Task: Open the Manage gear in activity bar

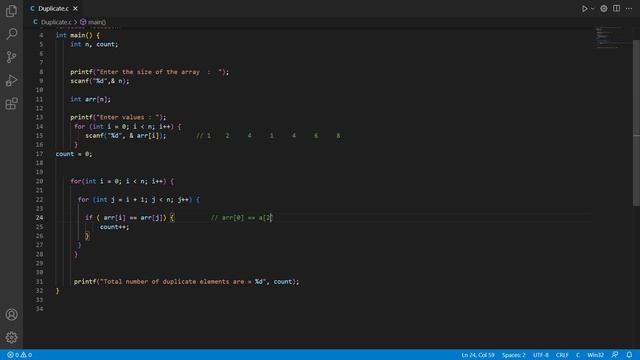Action: click(x=11, y=337)
